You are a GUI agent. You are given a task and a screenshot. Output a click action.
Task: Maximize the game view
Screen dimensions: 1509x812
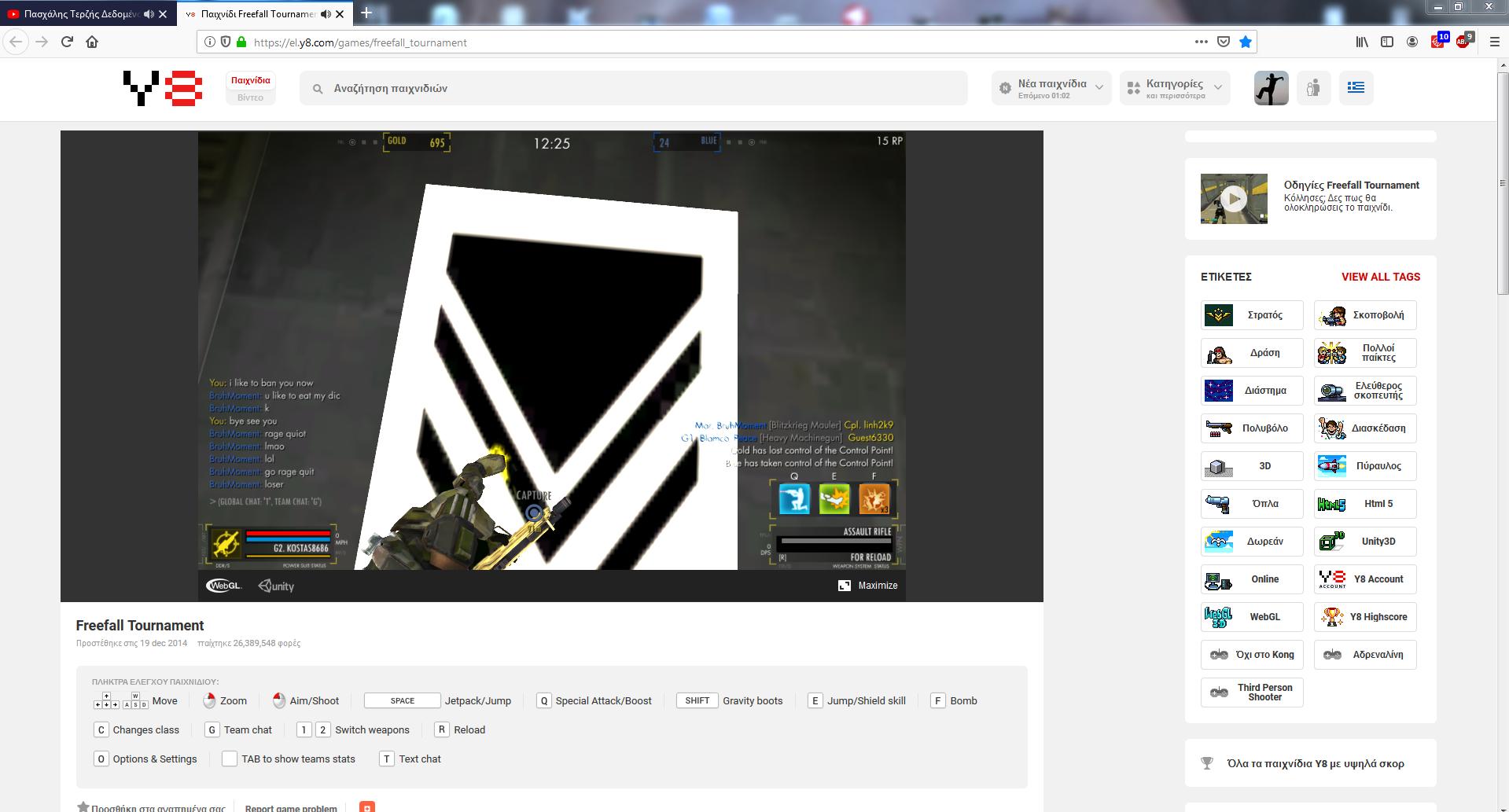point(868,586)
